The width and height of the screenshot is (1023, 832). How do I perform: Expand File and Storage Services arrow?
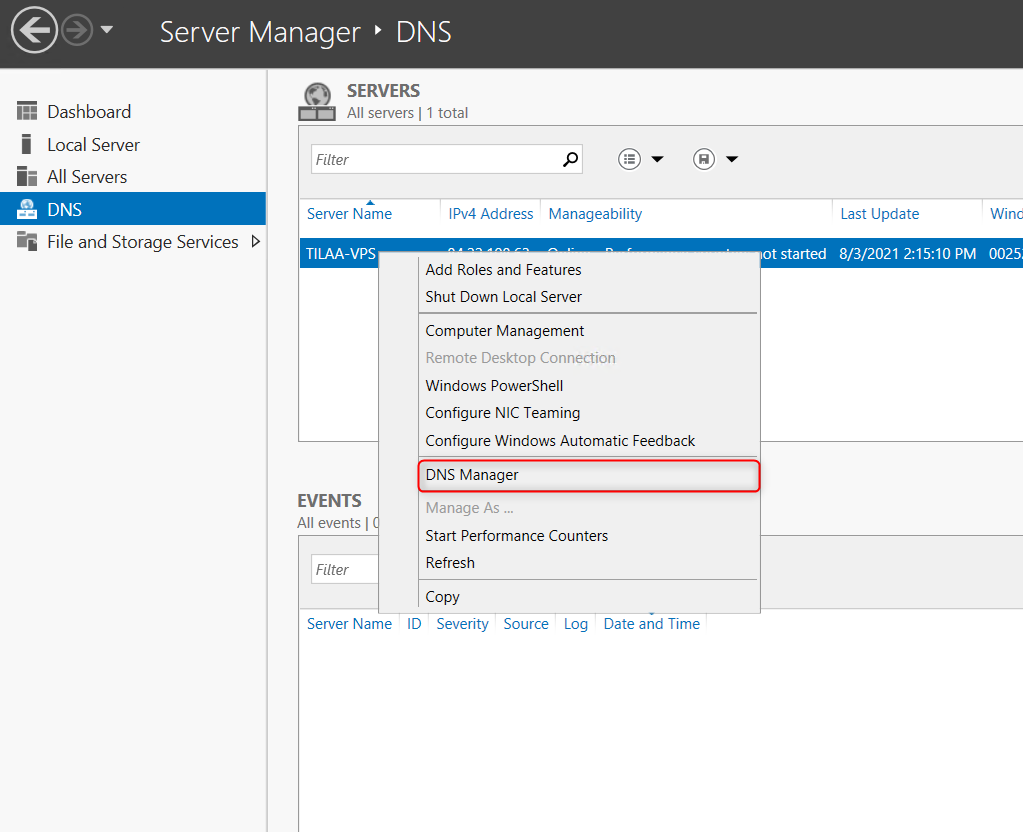[256, 241]
